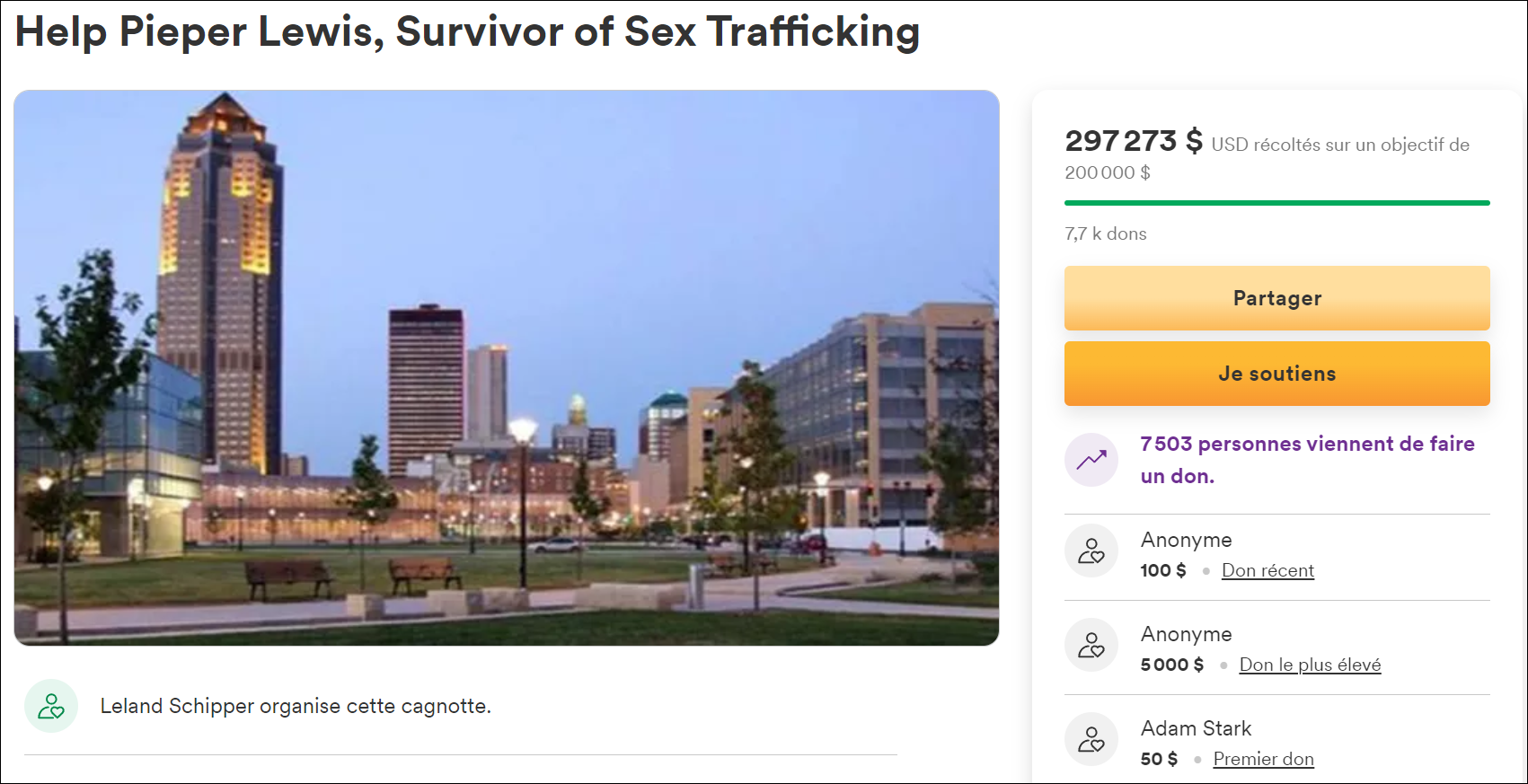
Task: Open the "Don le plus élevé" link
Action: click(1310, 665)
